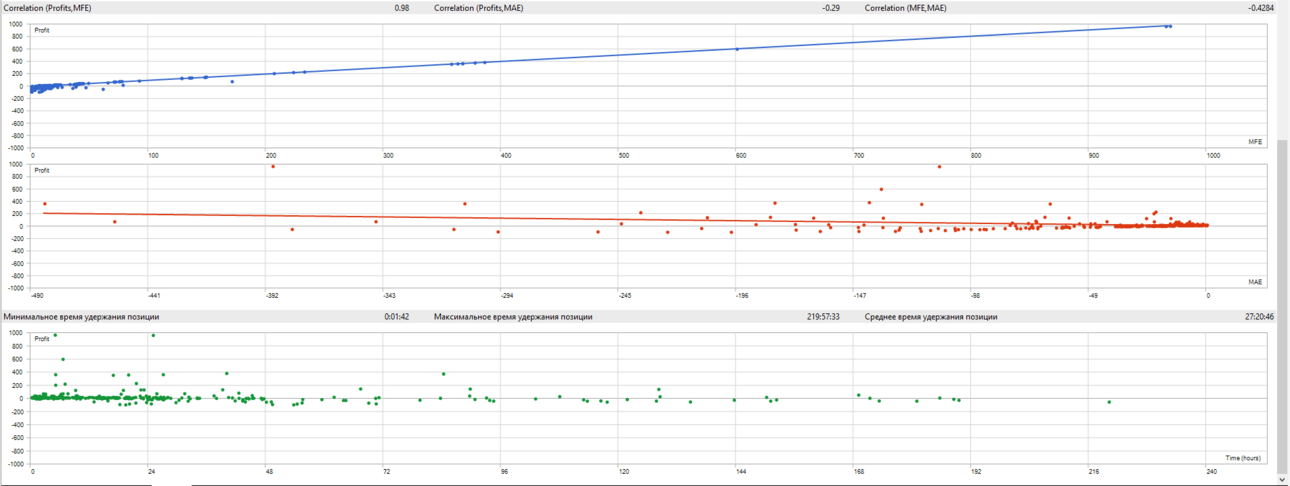Click the Profit label in the MAE chart

pos(42,170)
